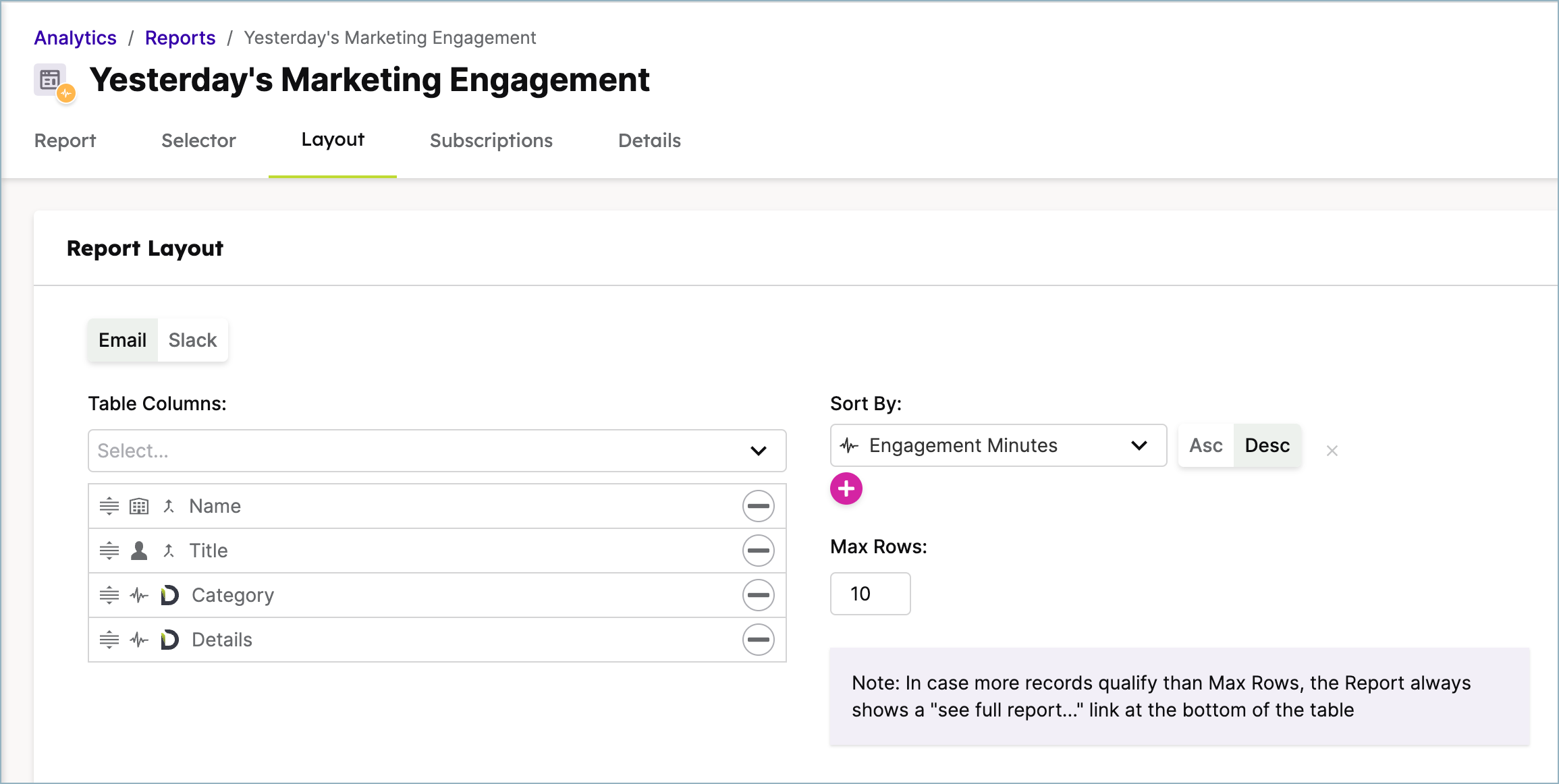Expand the Engagement Minutes sort dropdown
This screenshot has height=784, width=1559.
[x=998, y=445]
